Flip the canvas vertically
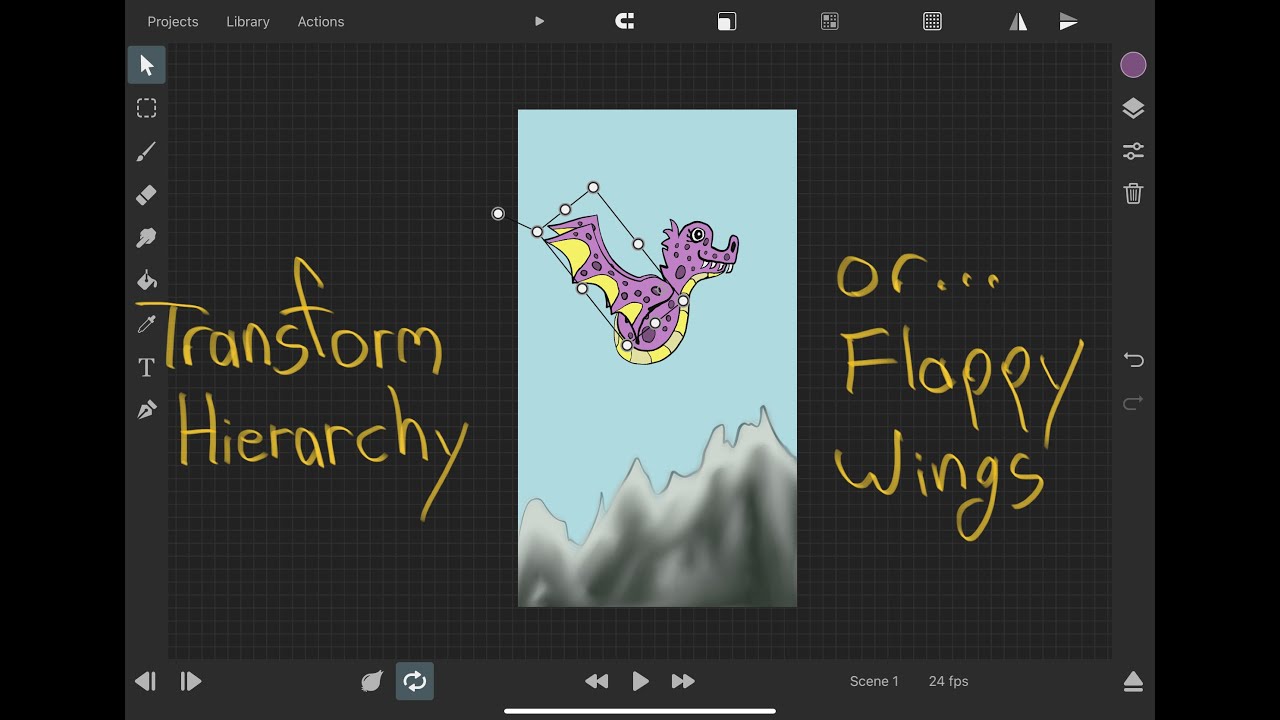The width and height of the screenshot is (1280, 720). (x=1069, y=21)
